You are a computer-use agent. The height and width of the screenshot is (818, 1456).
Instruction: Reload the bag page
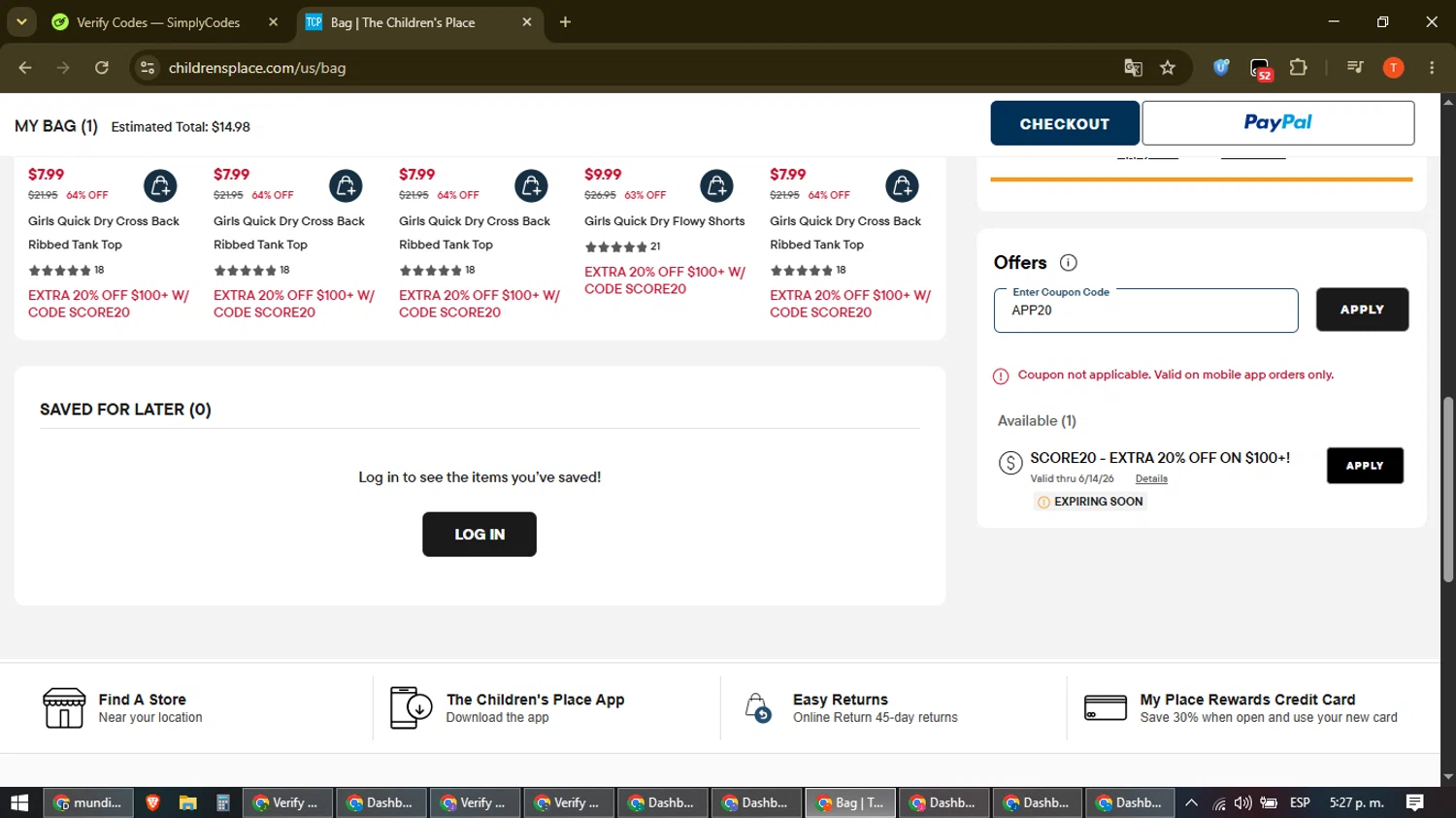pyautogui.click(x=102, y=68)
